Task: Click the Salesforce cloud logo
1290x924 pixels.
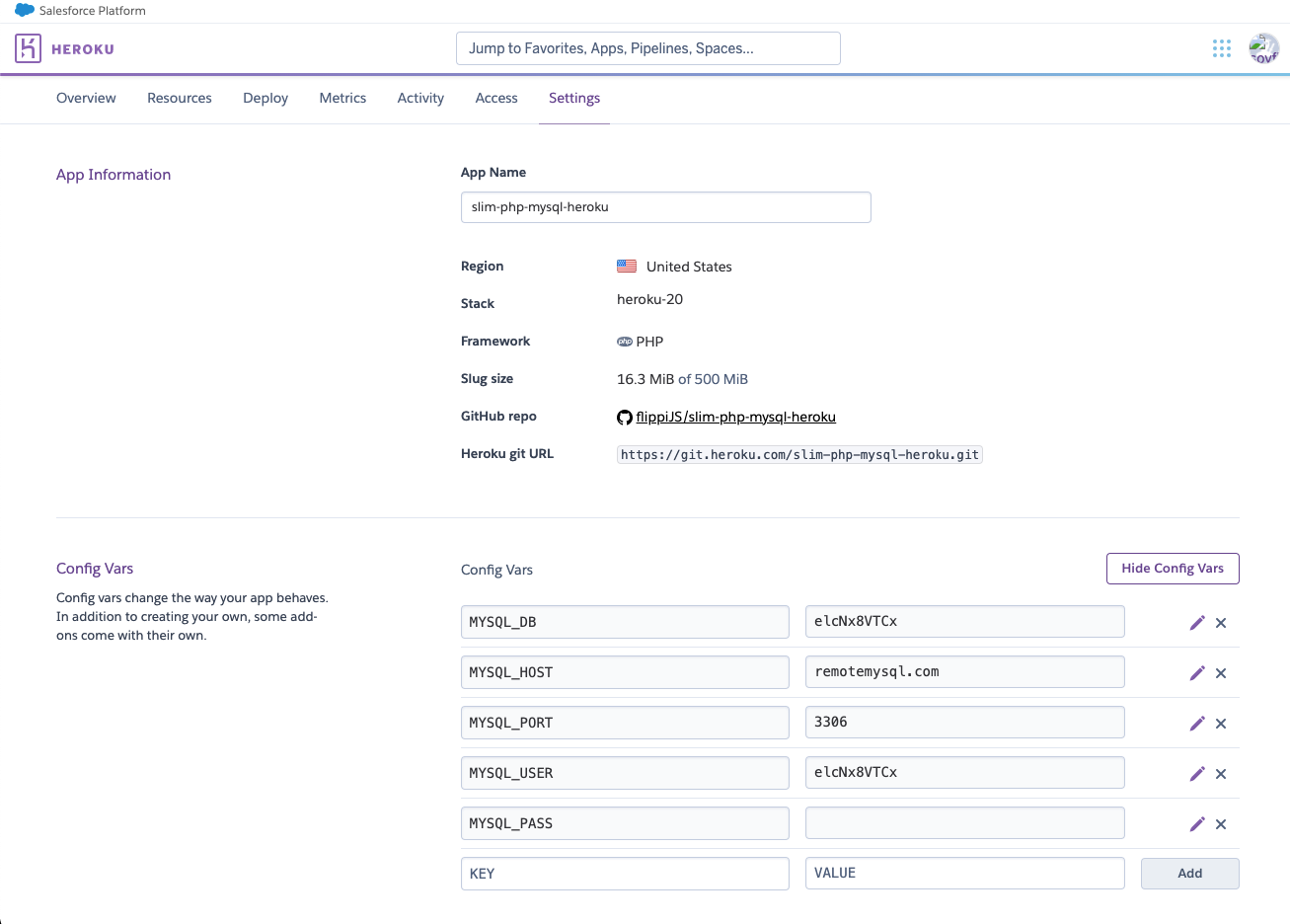Action: [25, 10]
